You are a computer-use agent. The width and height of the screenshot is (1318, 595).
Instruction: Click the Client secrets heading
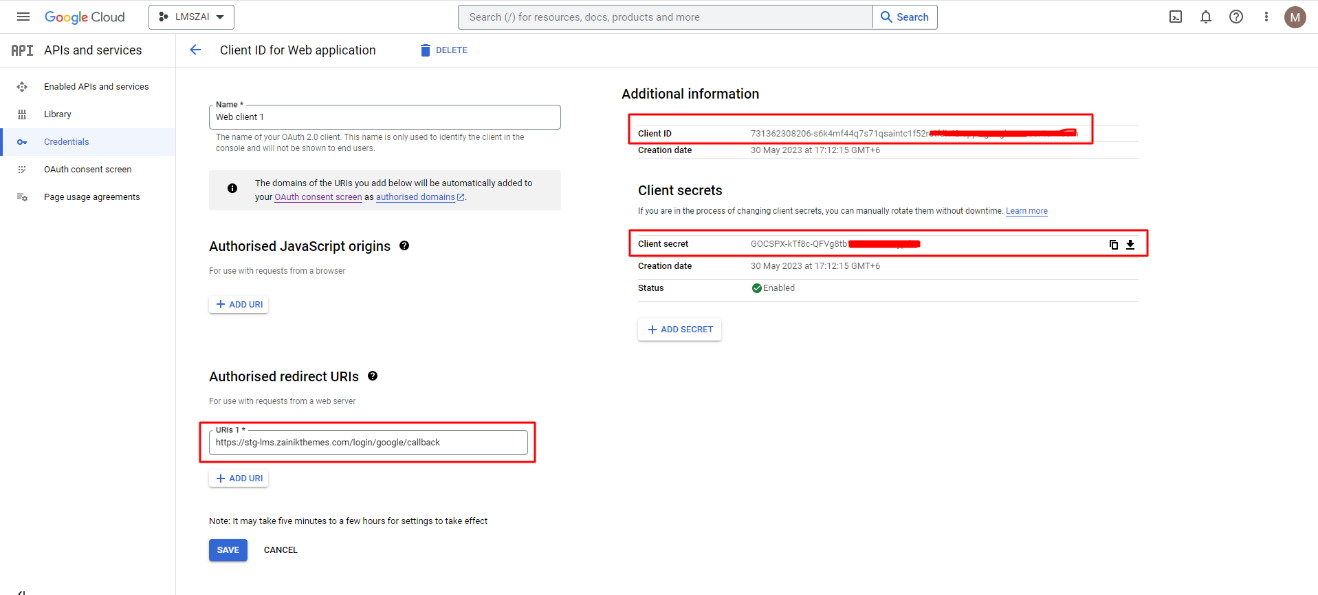(x=680, y=190)
